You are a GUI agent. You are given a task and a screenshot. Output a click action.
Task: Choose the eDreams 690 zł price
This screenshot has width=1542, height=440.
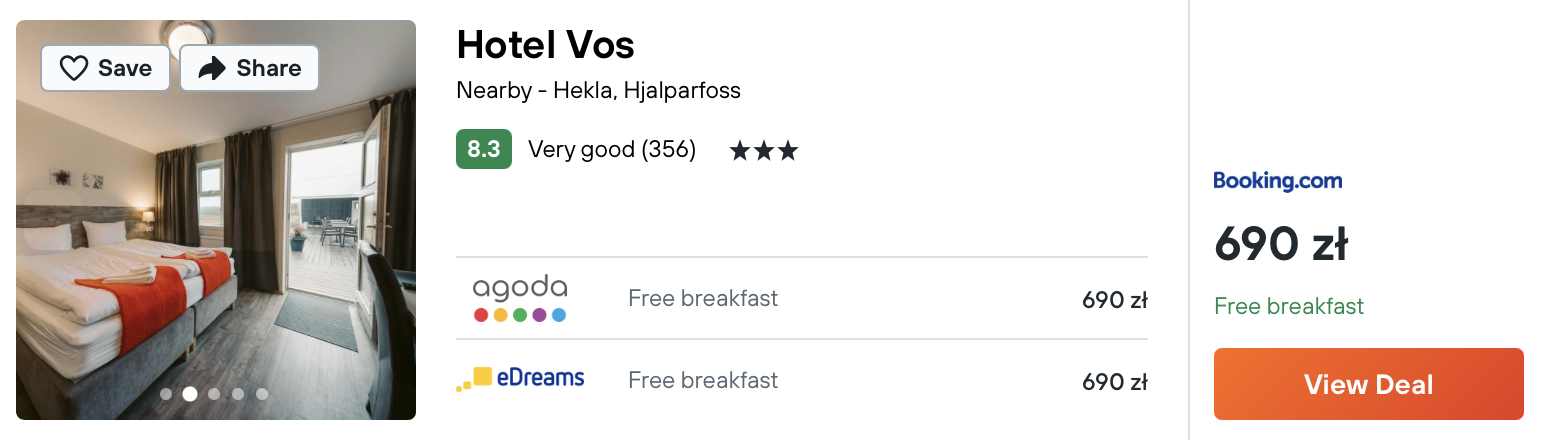click(x=1114, y=381)
